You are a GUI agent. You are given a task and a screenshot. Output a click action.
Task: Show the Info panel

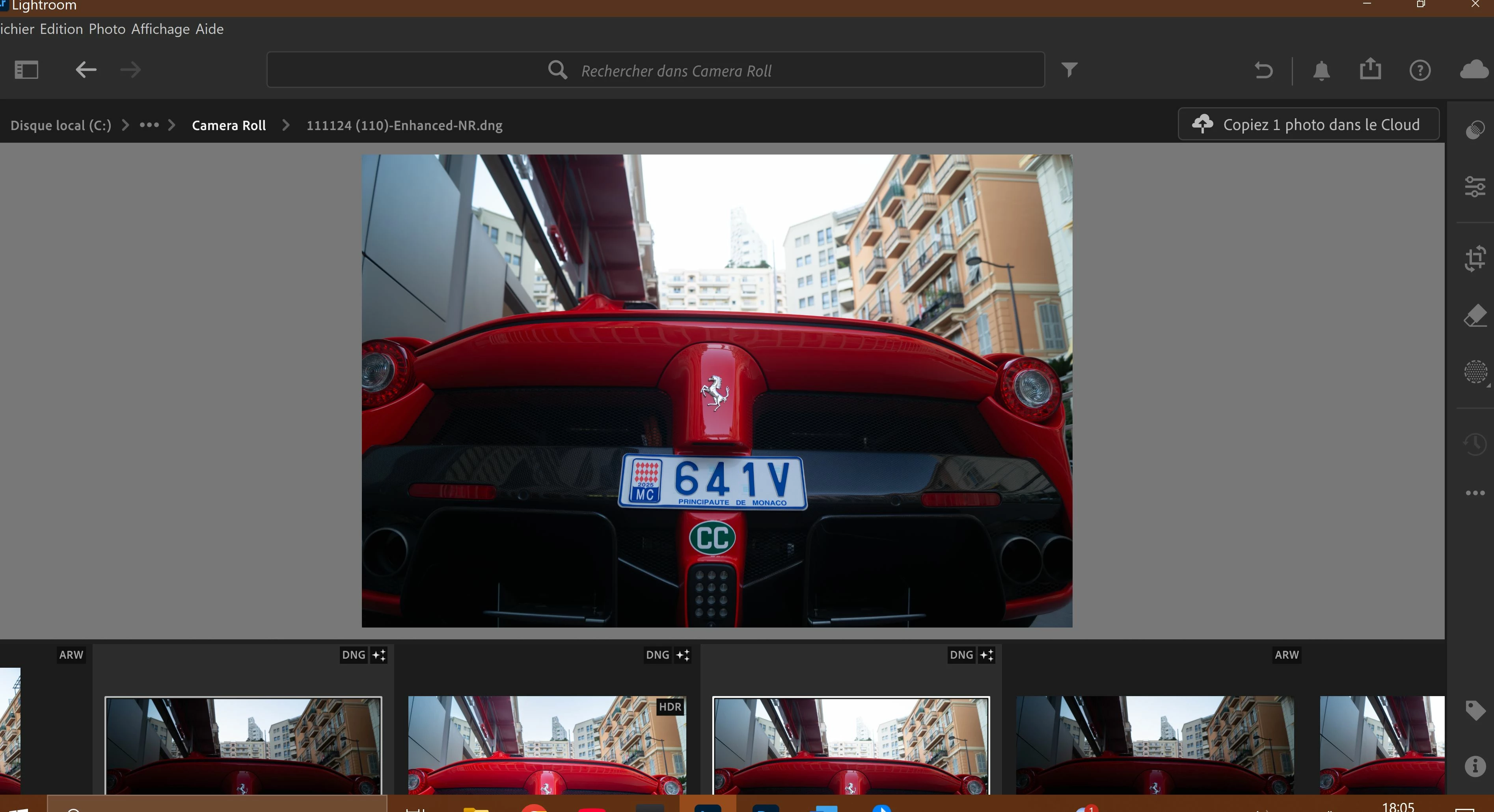[1475, 766]
